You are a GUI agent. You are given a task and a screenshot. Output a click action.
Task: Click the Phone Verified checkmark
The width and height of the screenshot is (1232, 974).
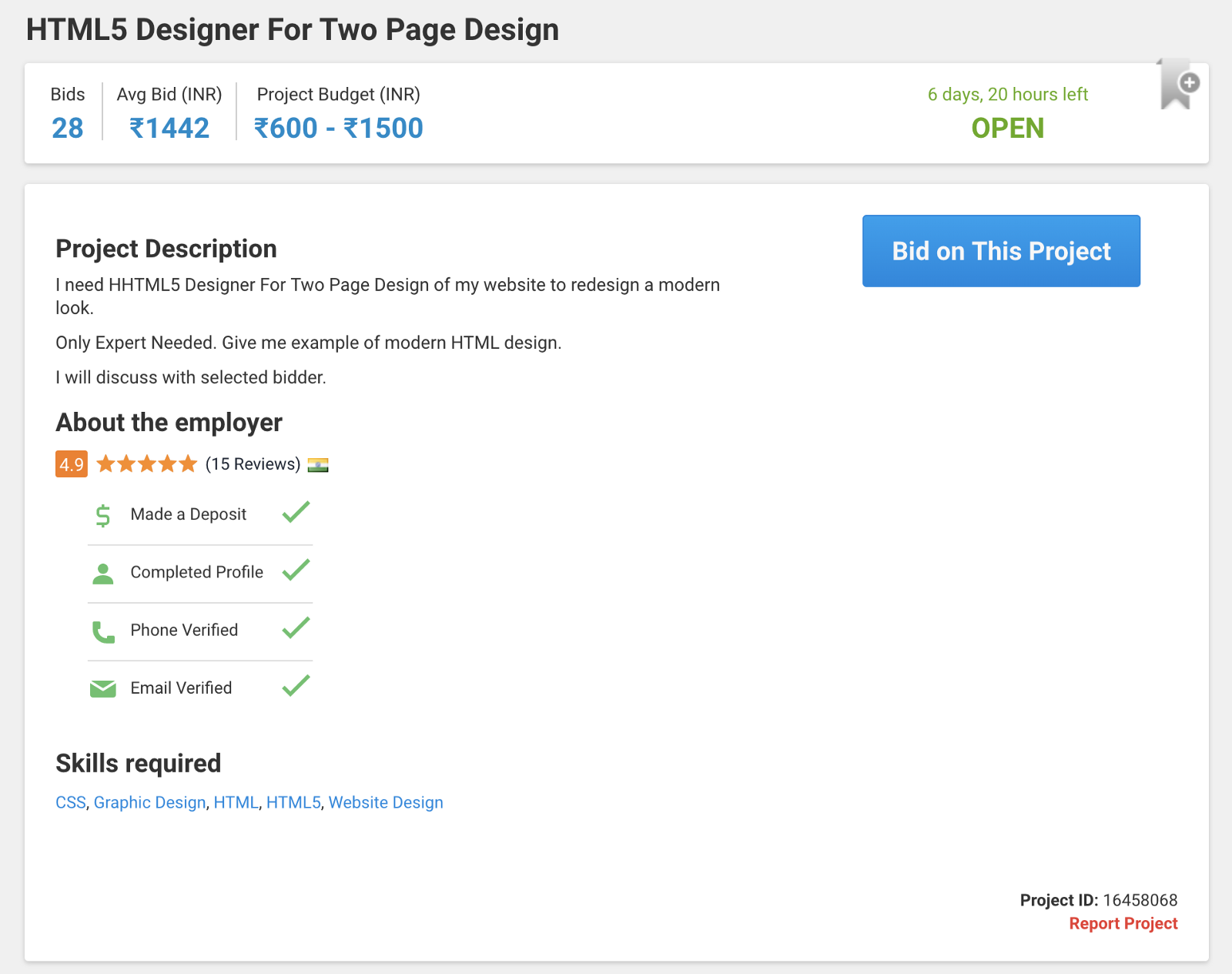point(296,628)
